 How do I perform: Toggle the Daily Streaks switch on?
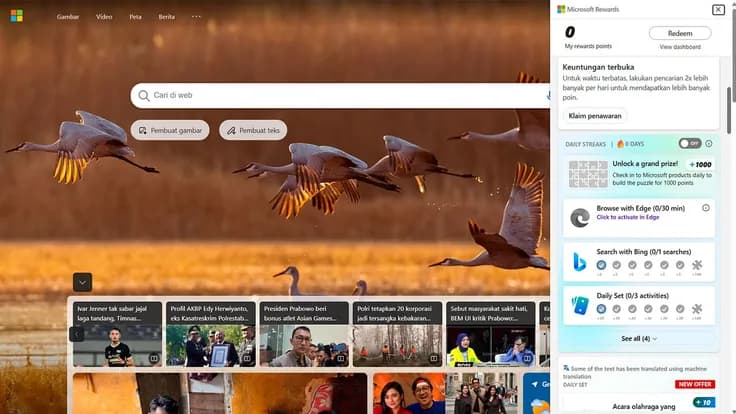tap(690, 143)
